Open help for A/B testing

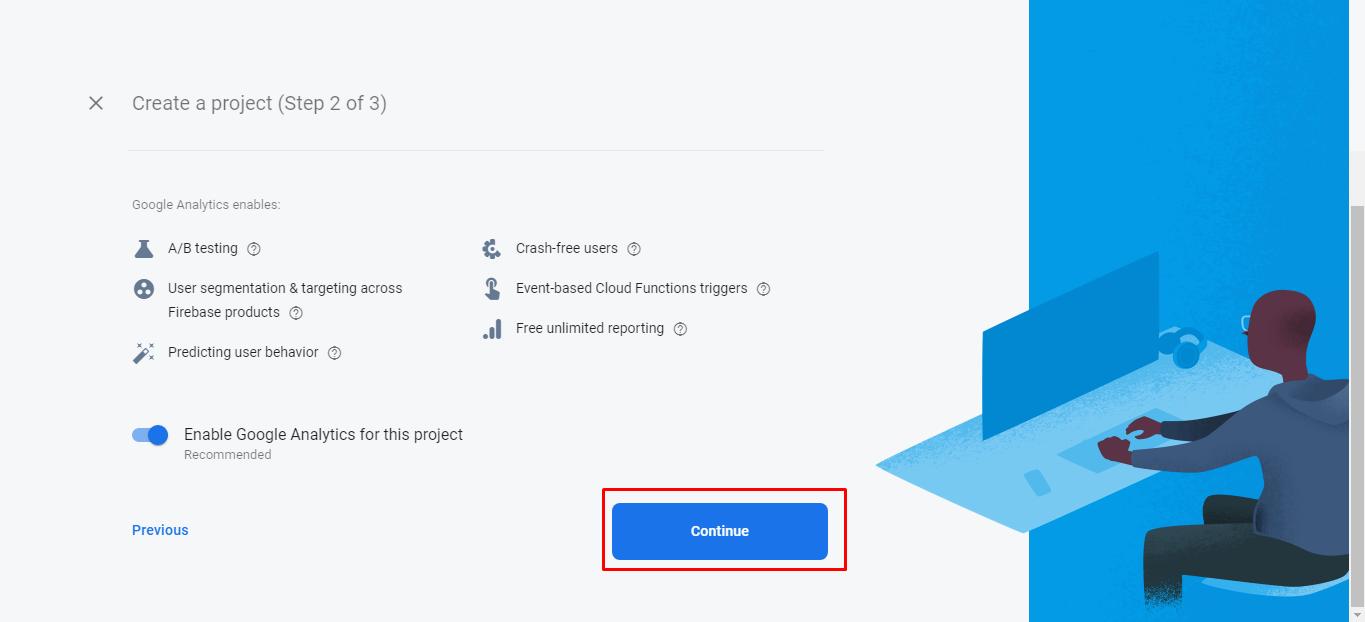pos(254,249)
